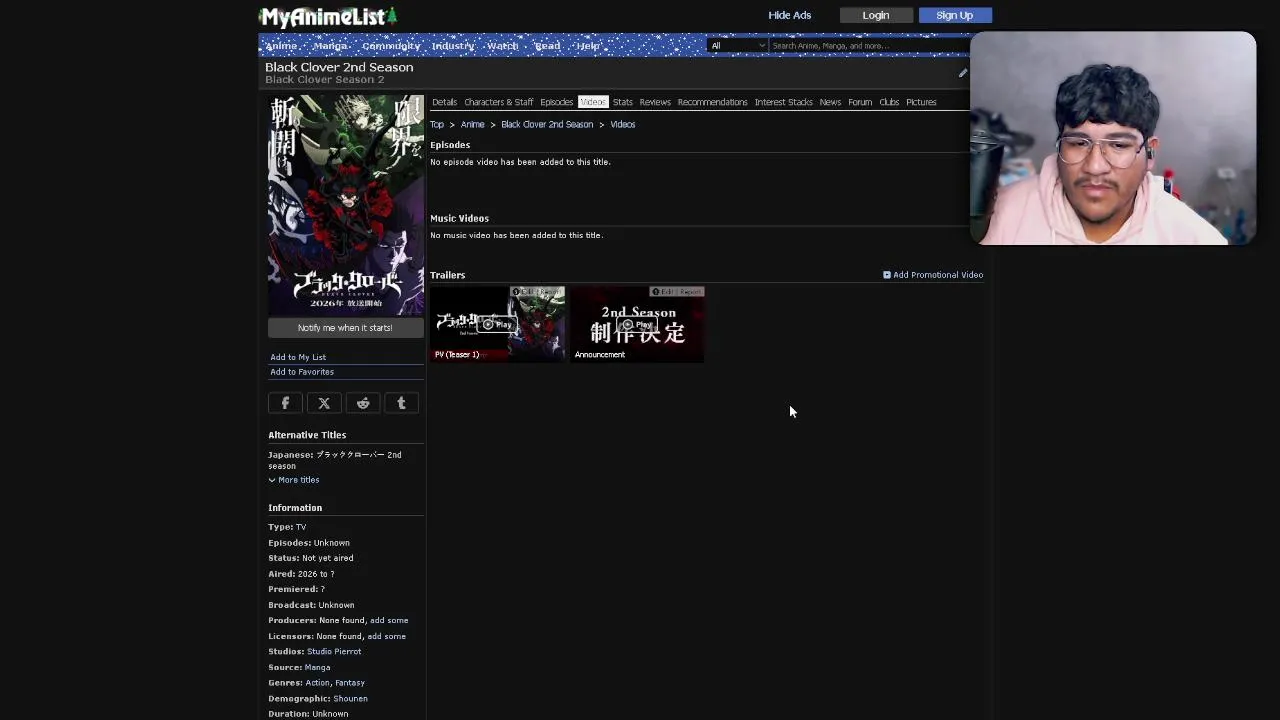Viewport: 1280px width, 720px height.
Task: Click Add Promotional Video link
Action: click(x=933, y=275)
